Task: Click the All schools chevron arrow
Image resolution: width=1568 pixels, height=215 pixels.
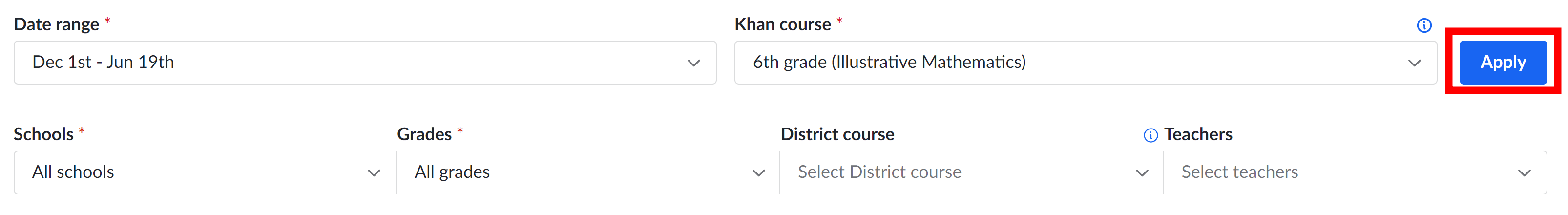Action: coord(374,173)
